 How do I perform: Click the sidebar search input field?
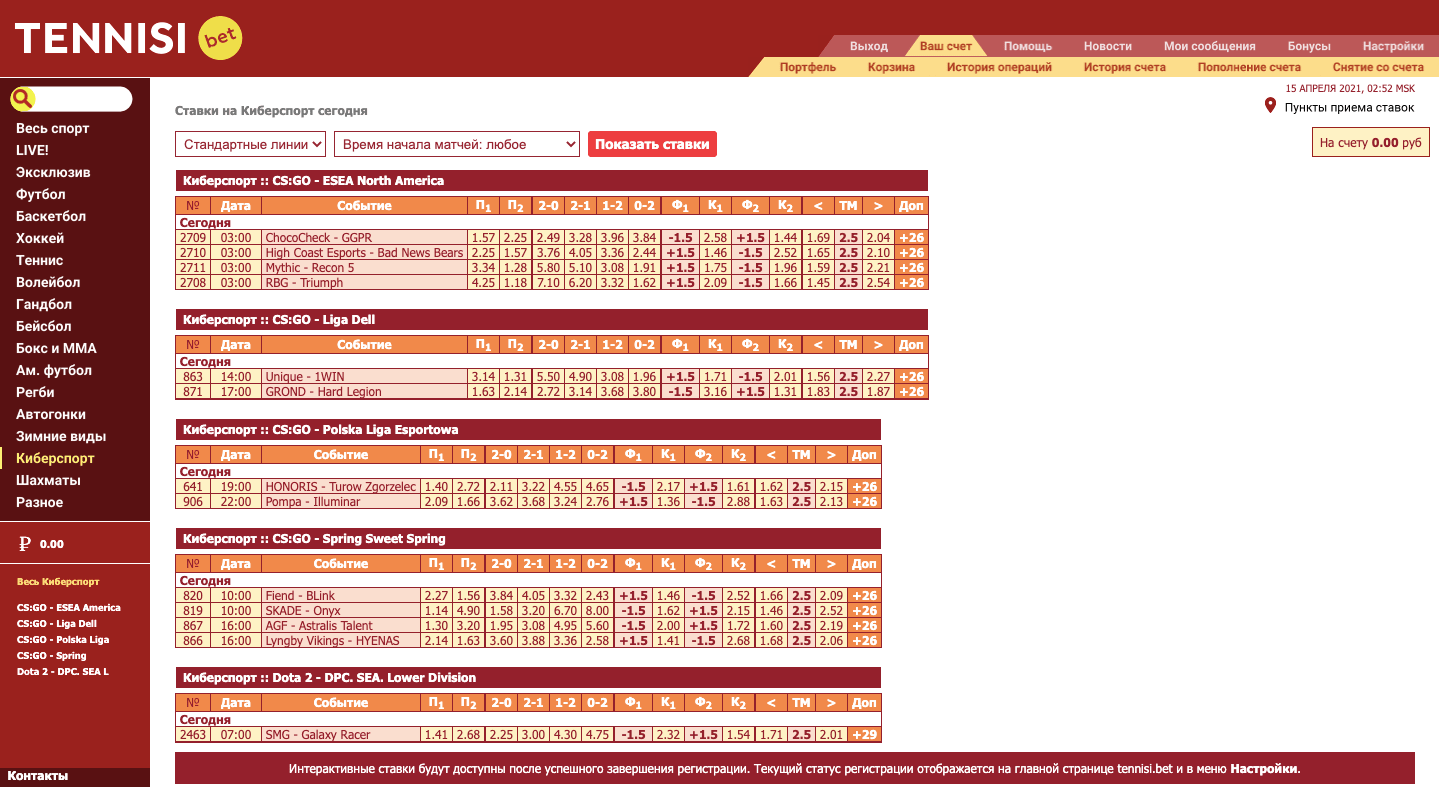coord(82,99)
